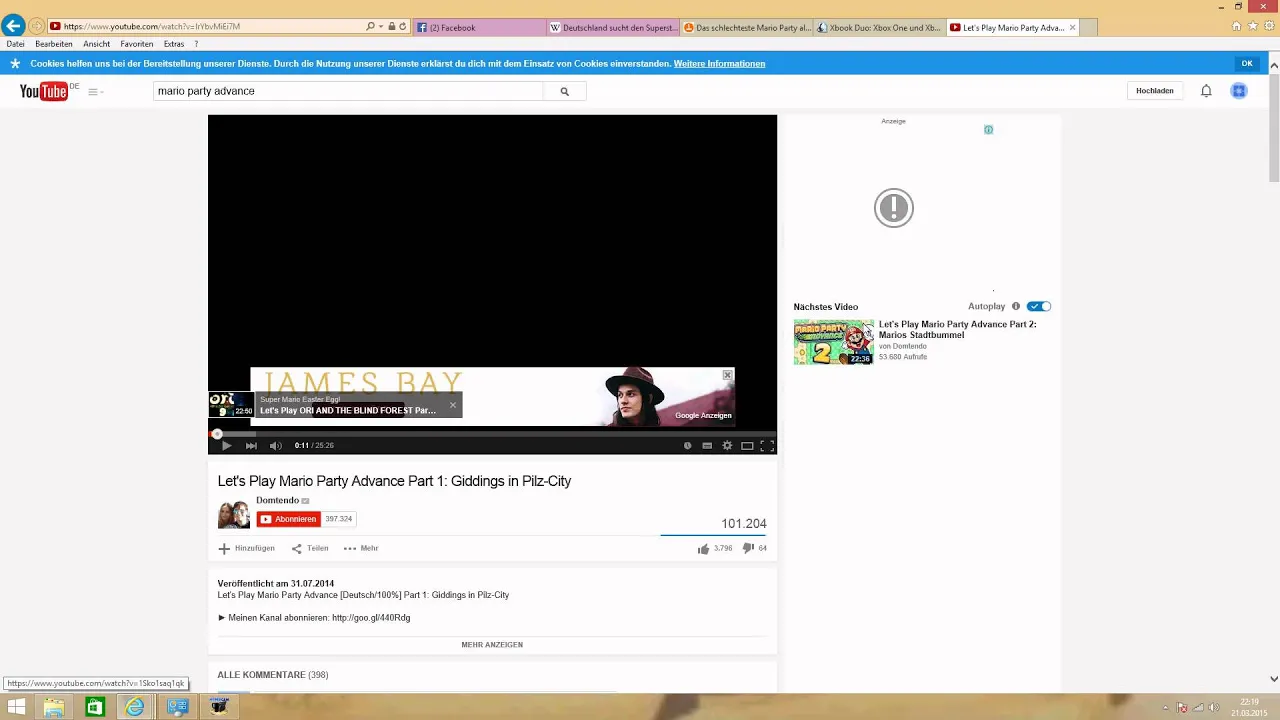1280x720 pixels.
Task: Open player settings gear
Action: (x=727, y=446)
